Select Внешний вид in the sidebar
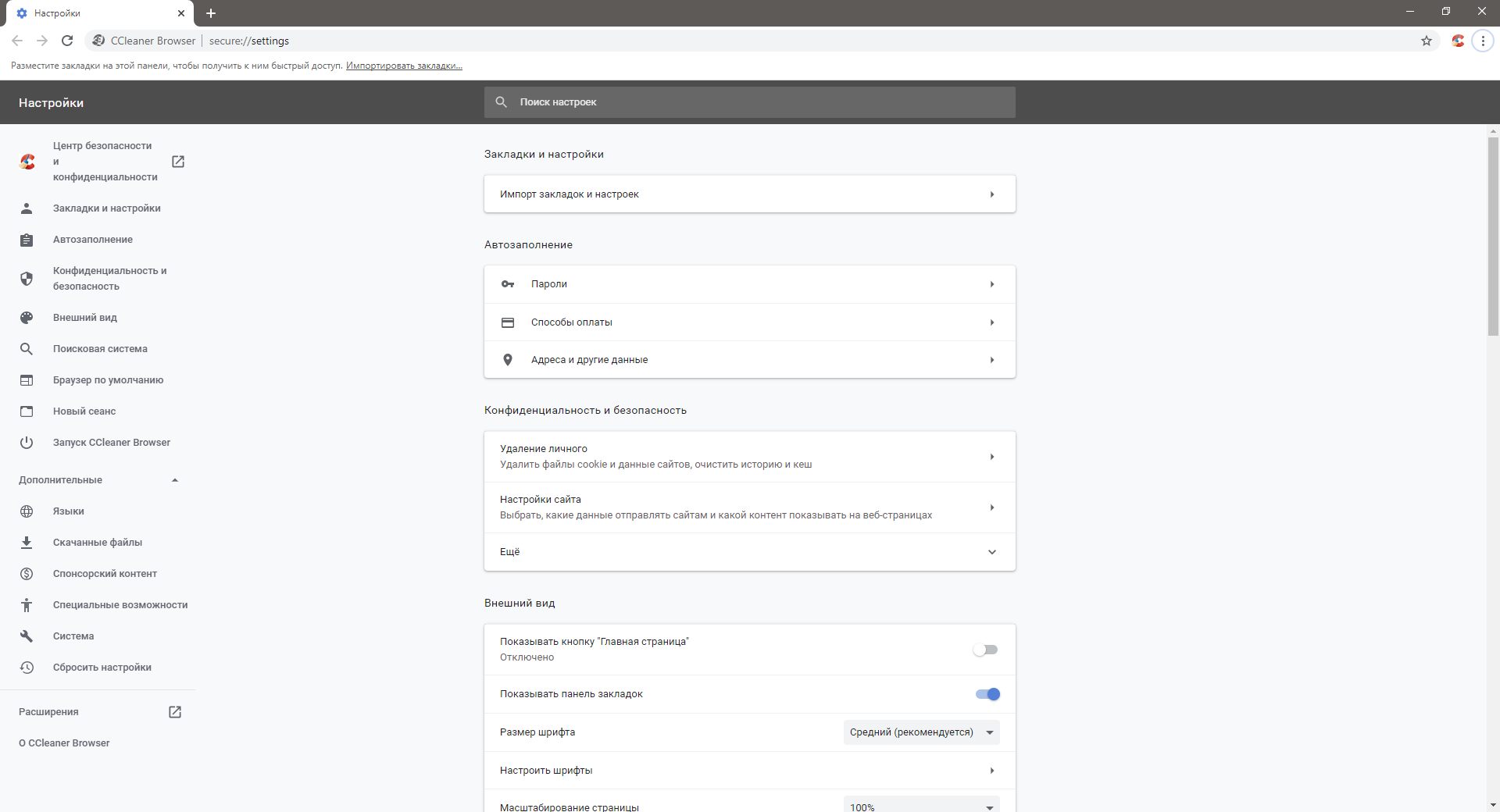Screen dimensions: 1500x812 click(x=85, y=318)
